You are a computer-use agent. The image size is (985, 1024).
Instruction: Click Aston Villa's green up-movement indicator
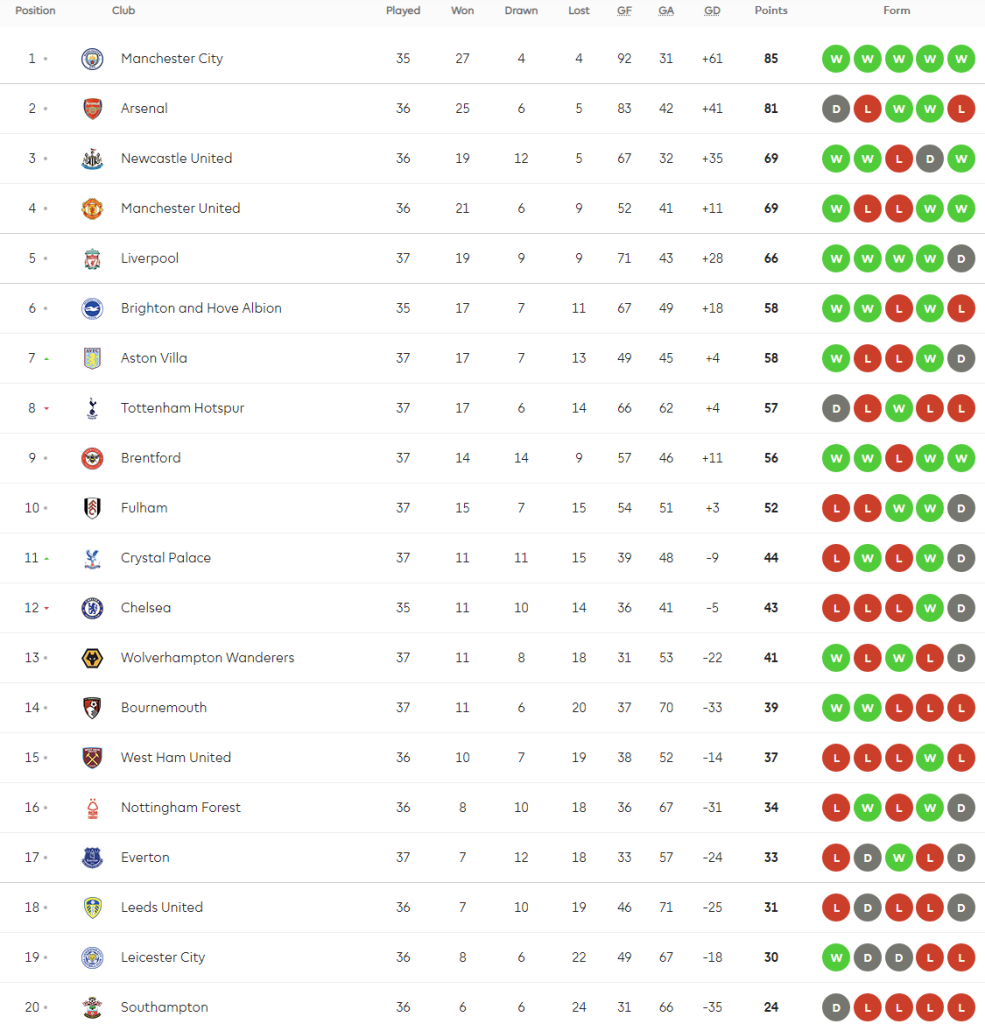coord(46,359)
